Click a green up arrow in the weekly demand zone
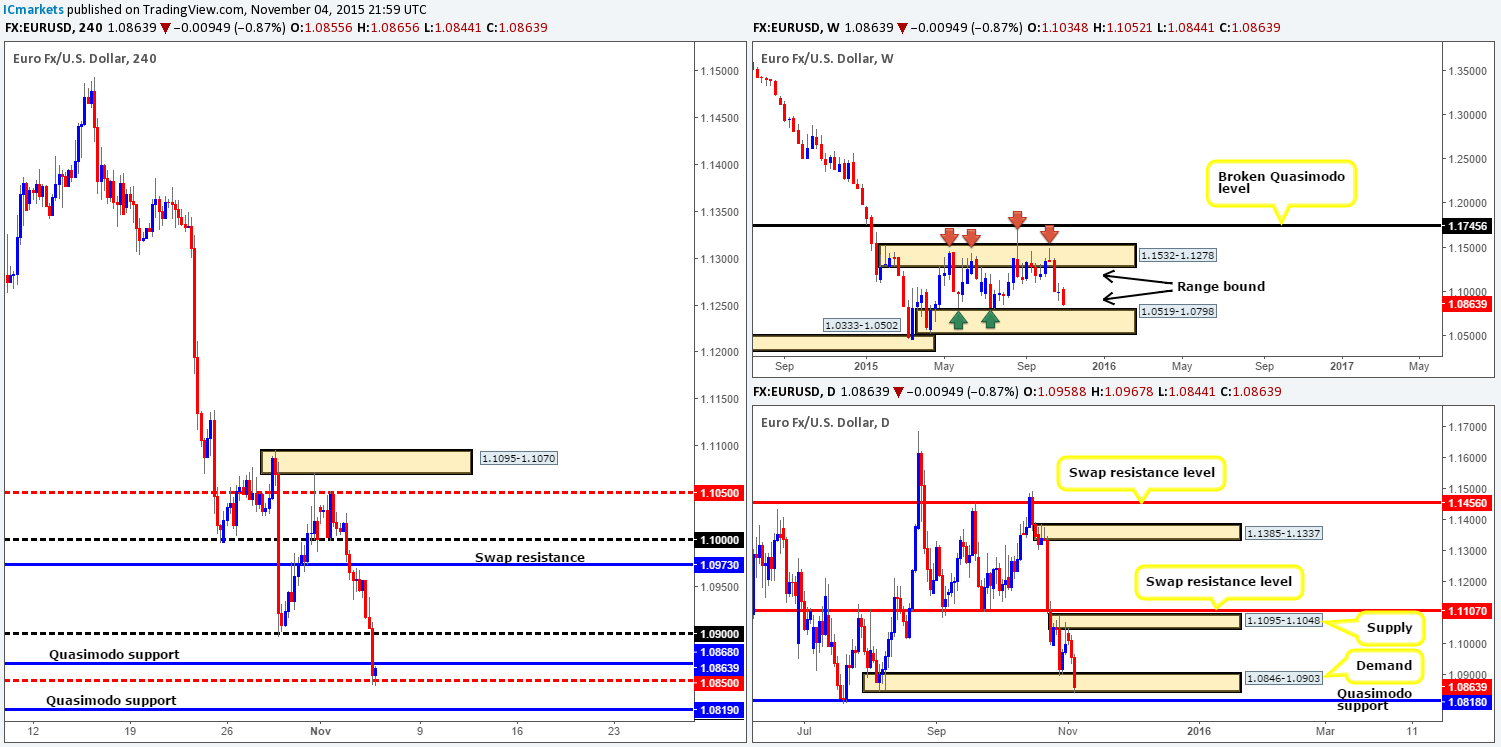Viewport: 1501px width, 747px height. 959,319
